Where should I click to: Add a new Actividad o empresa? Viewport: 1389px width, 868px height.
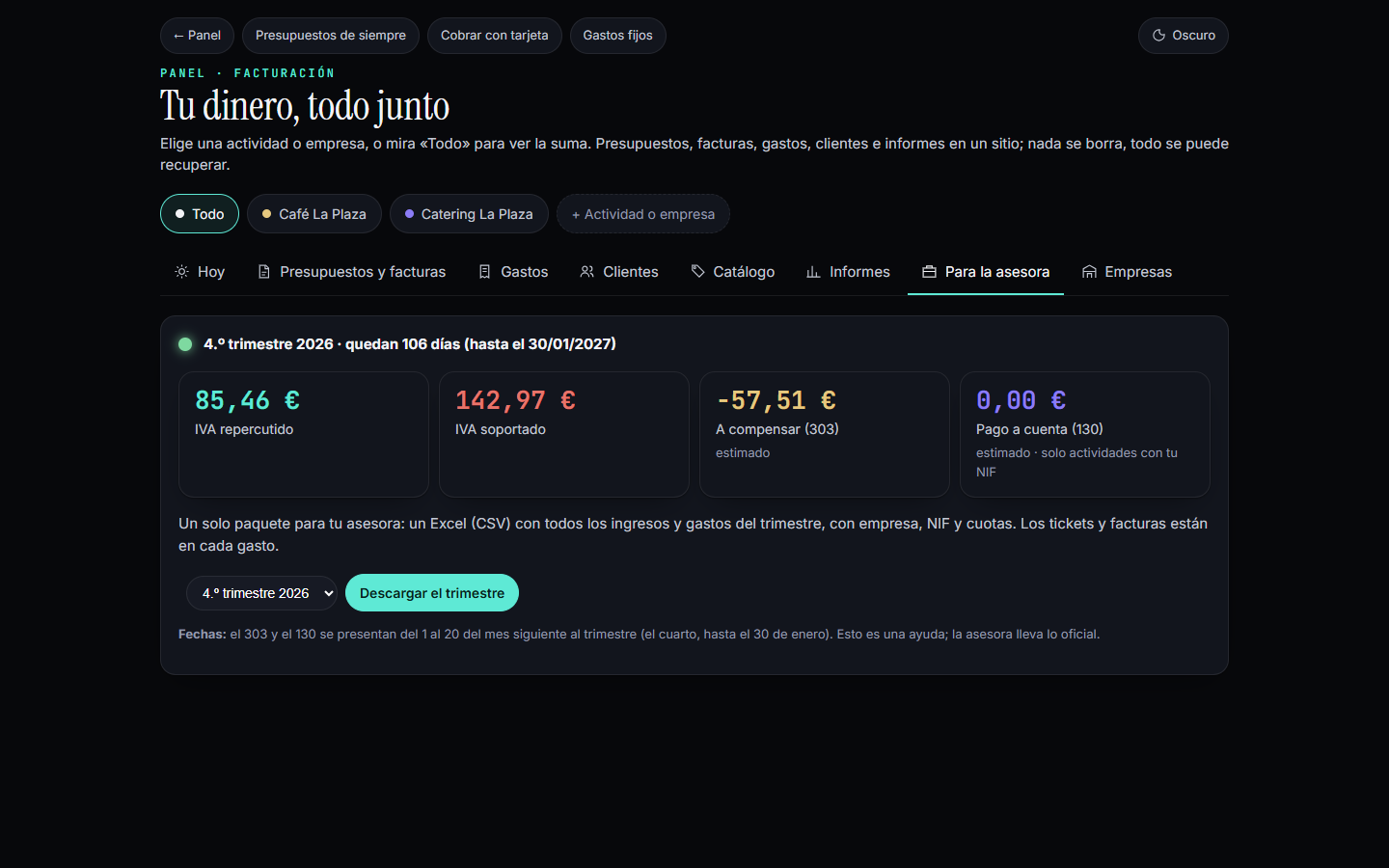click(x=643, y=214)
